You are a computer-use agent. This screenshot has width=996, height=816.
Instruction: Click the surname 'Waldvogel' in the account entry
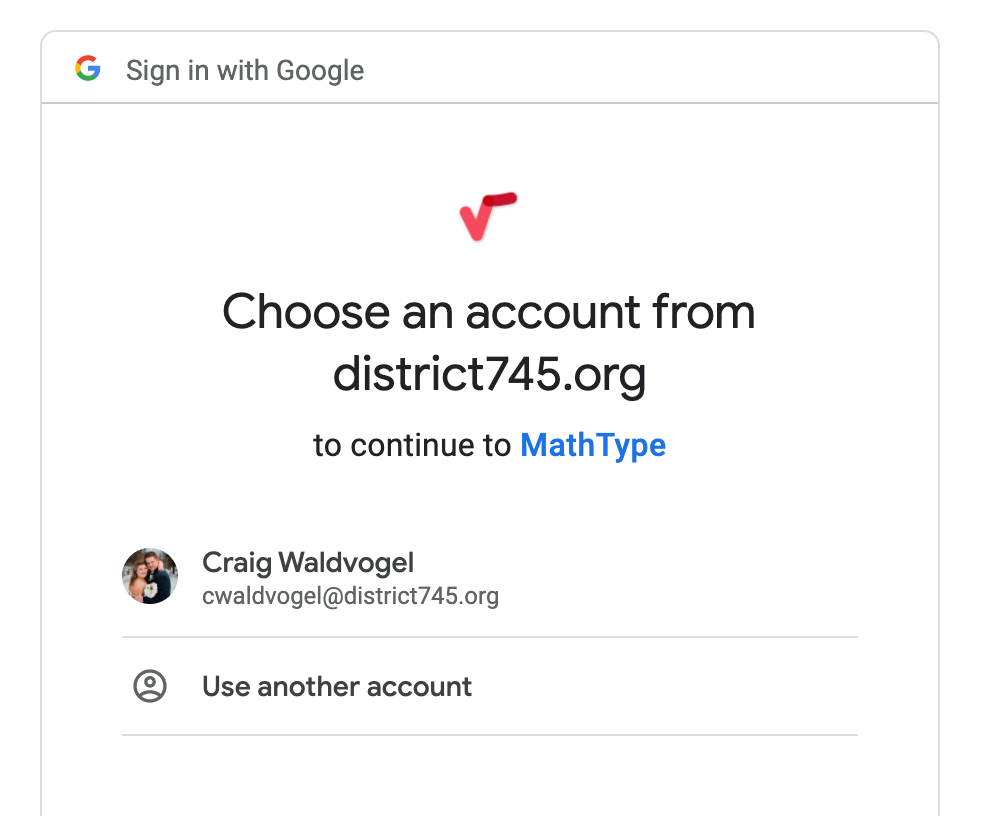346,563
